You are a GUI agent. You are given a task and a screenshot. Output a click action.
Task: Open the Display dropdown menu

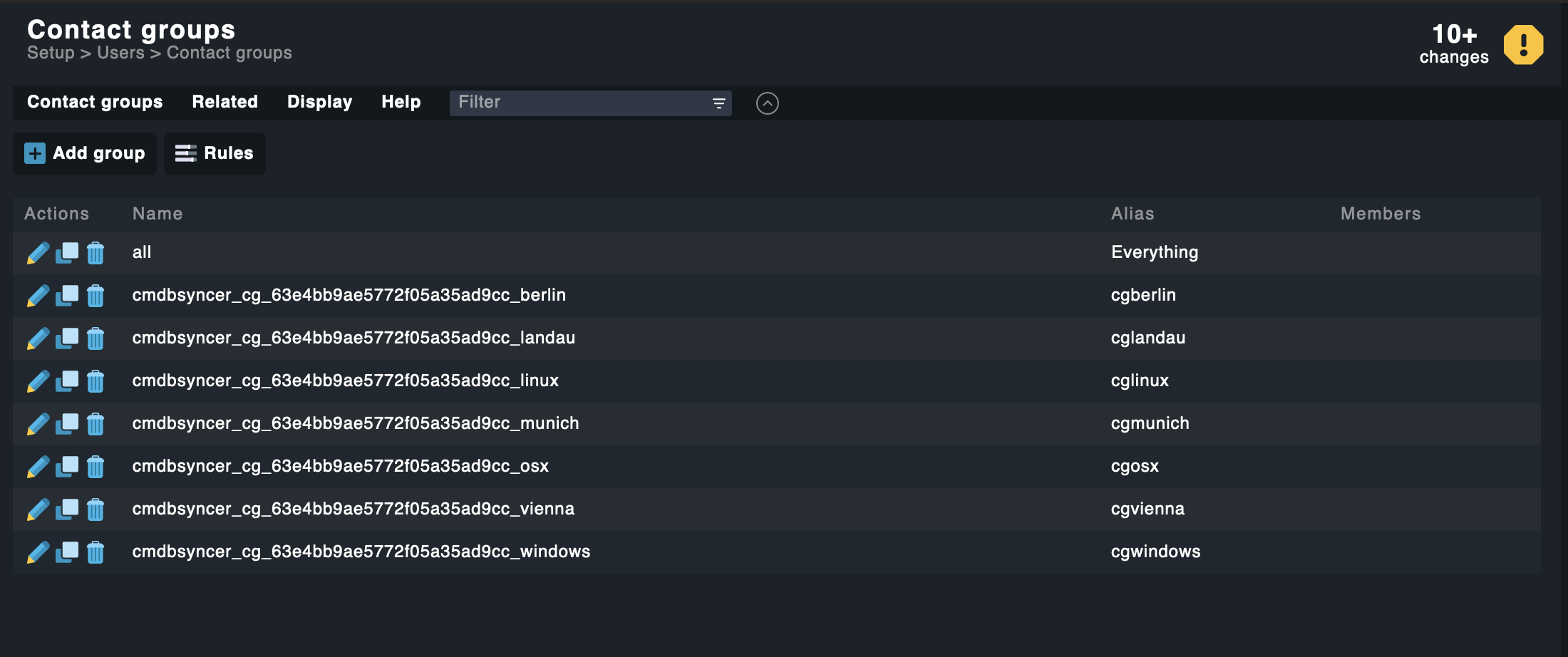pos(319,102)
